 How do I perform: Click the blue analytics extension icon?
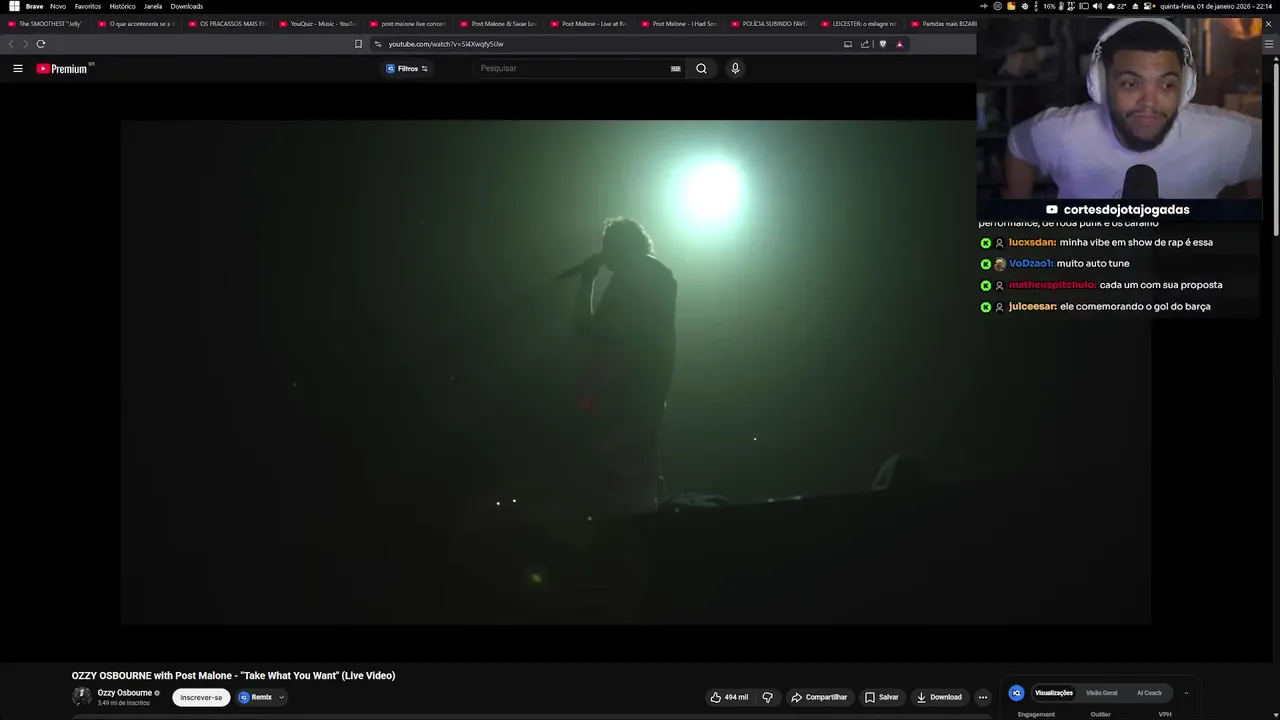coord(1016,693)
